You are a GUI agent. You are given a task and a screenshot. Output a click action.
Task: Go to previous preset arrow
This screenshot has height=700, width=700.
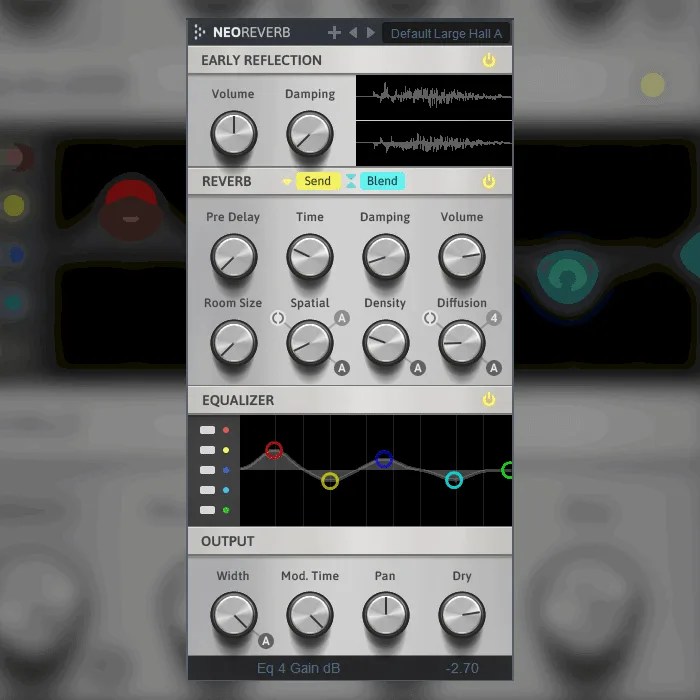click(353, 33)
